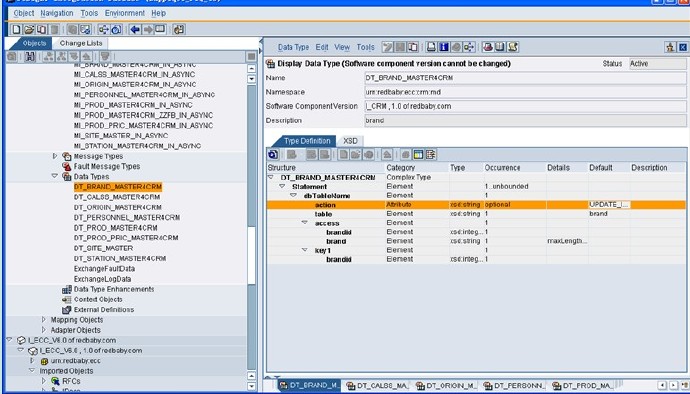Screen dimensions: 690x394
Task: Switch to the XSD tab
Action: tap(350, 141)
